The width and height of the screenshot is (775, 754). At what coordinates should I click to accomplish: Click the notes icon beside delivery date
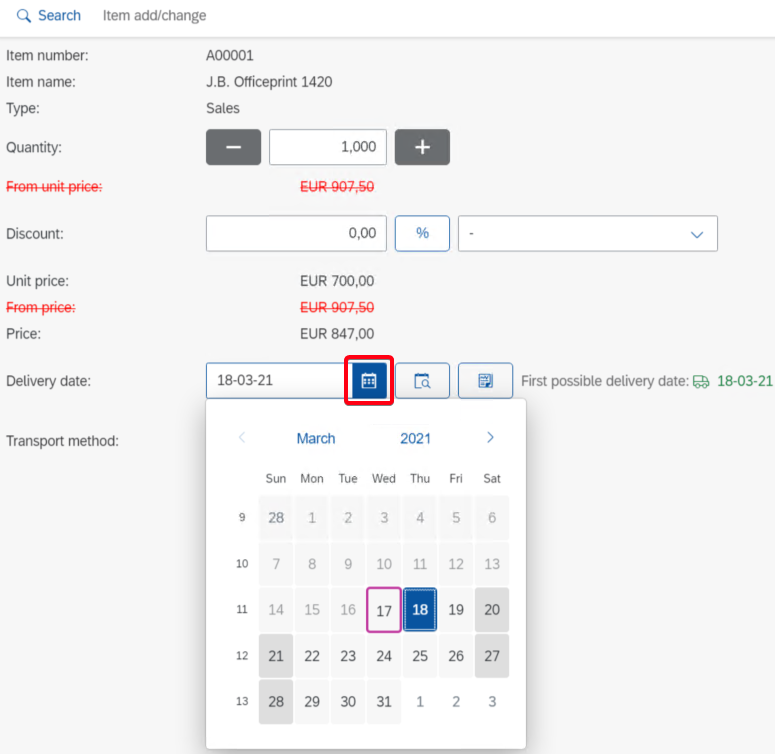485,381
